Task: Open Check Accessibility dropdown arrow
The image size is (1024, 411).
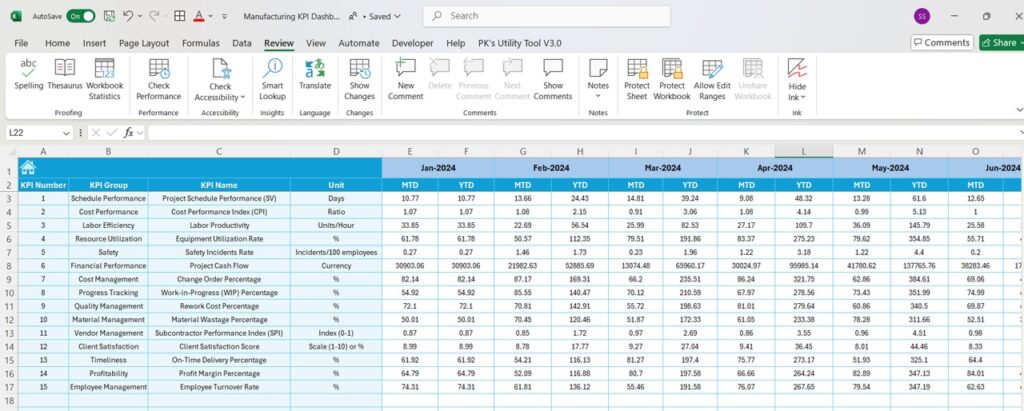Action: tap(243, 97)
